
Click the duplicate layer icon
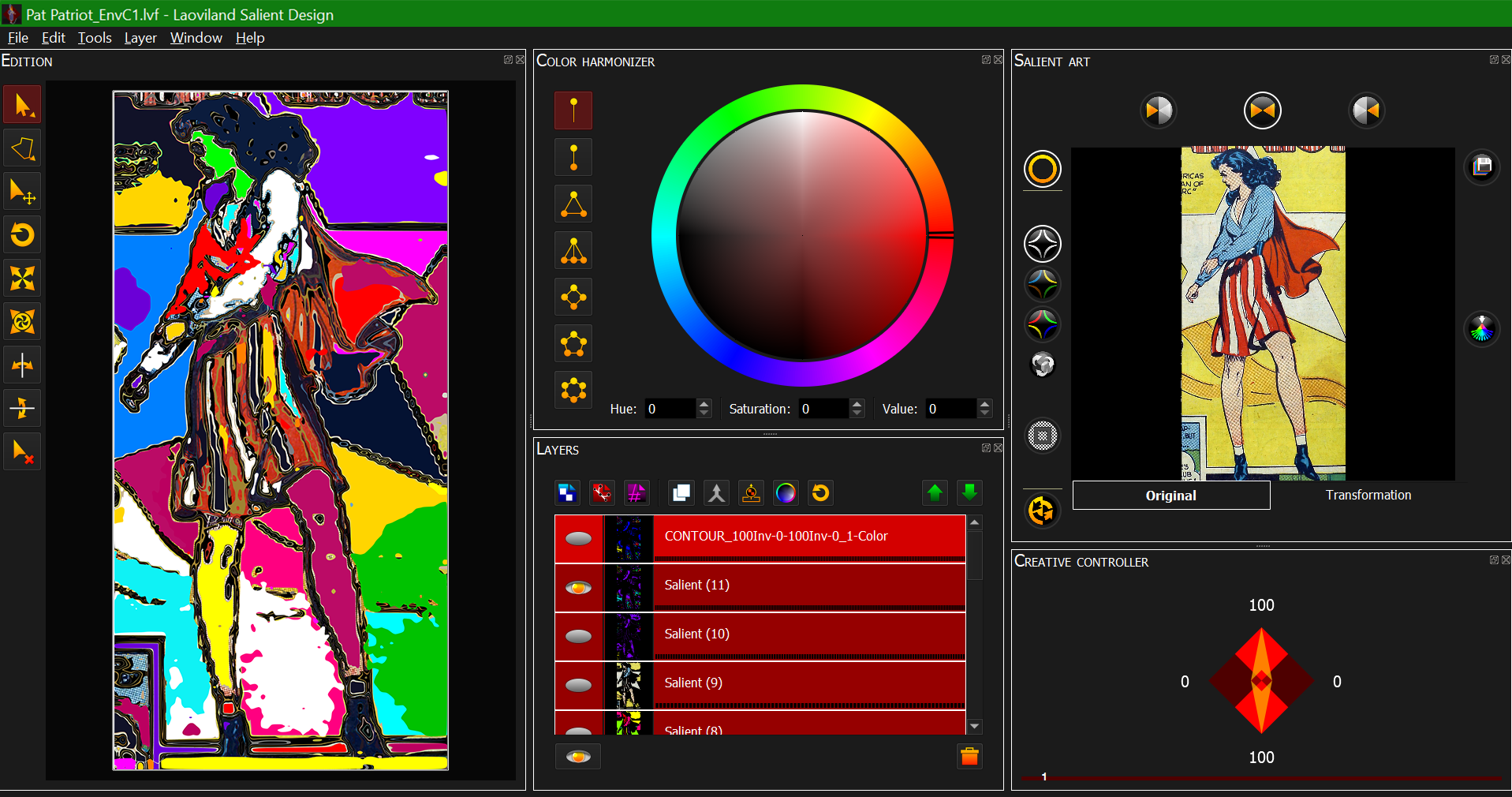(681, 493)
